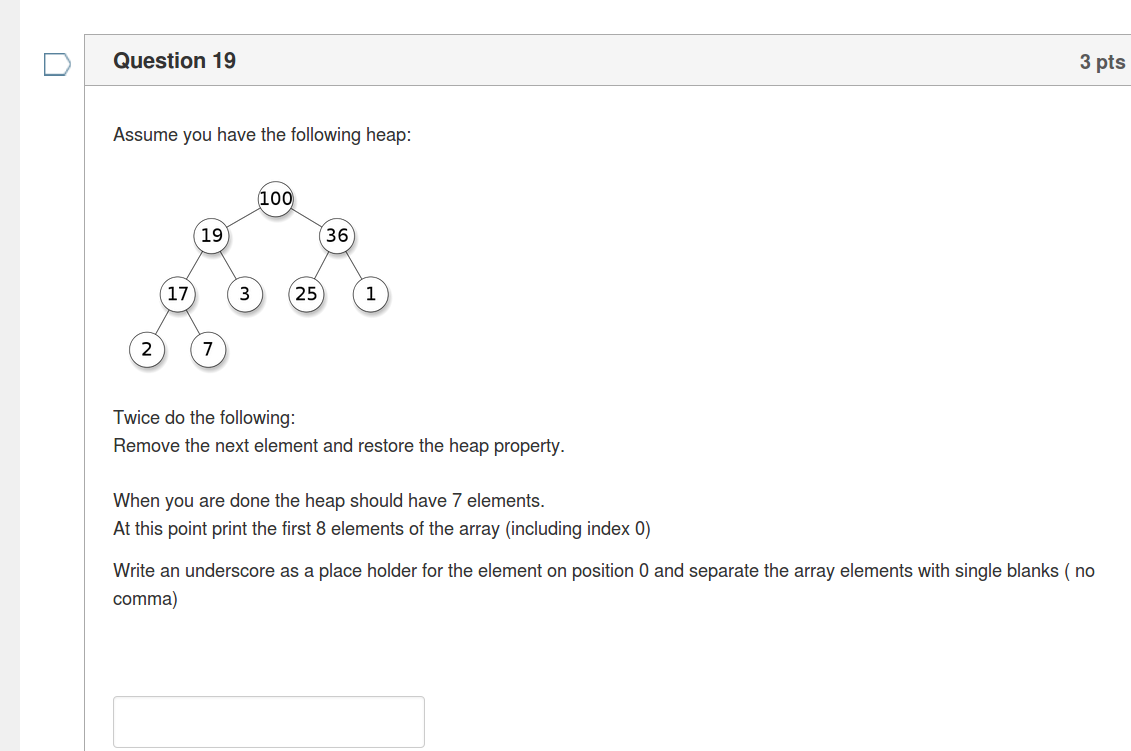Flag Question 19 using the bookmark icon
Viewport: 1131px width, 751px height.
[57, 64]
